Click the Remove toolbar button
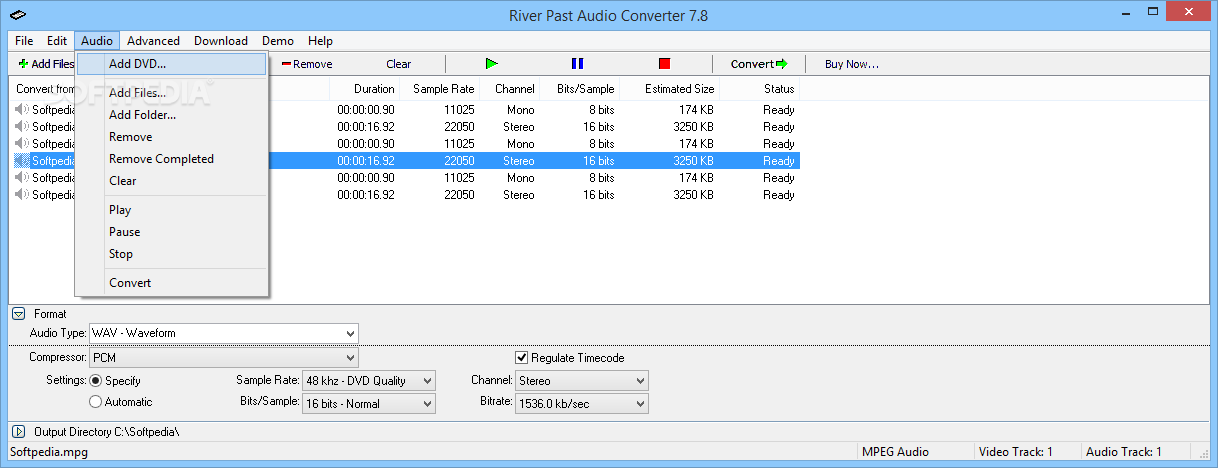1218x468 pixels. point(307,64)
